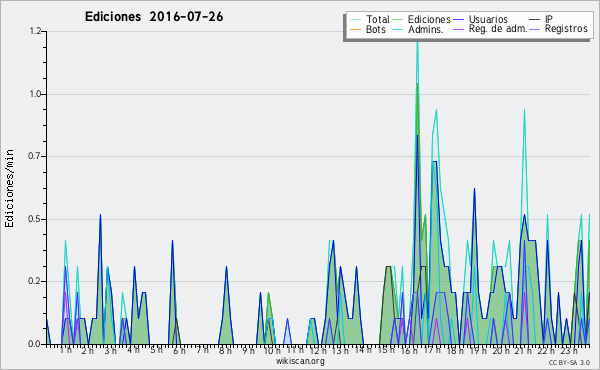Click the 12 h tick label
This screenshot has height=370, width=600.
tap(318, 350)
